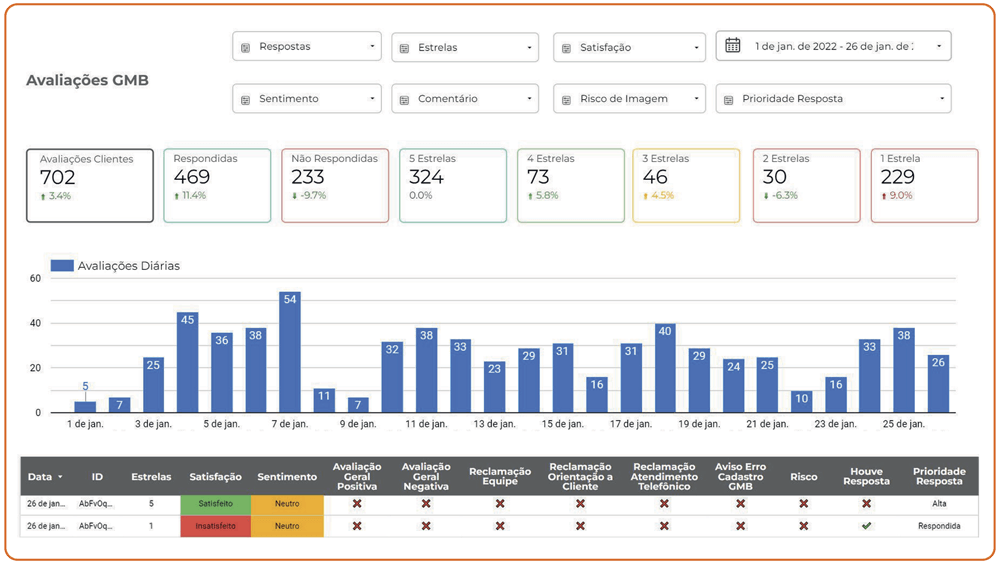
Task: Click the filter icon beside Sentimento
Action: pyautogui.click(x=246, y=100)
